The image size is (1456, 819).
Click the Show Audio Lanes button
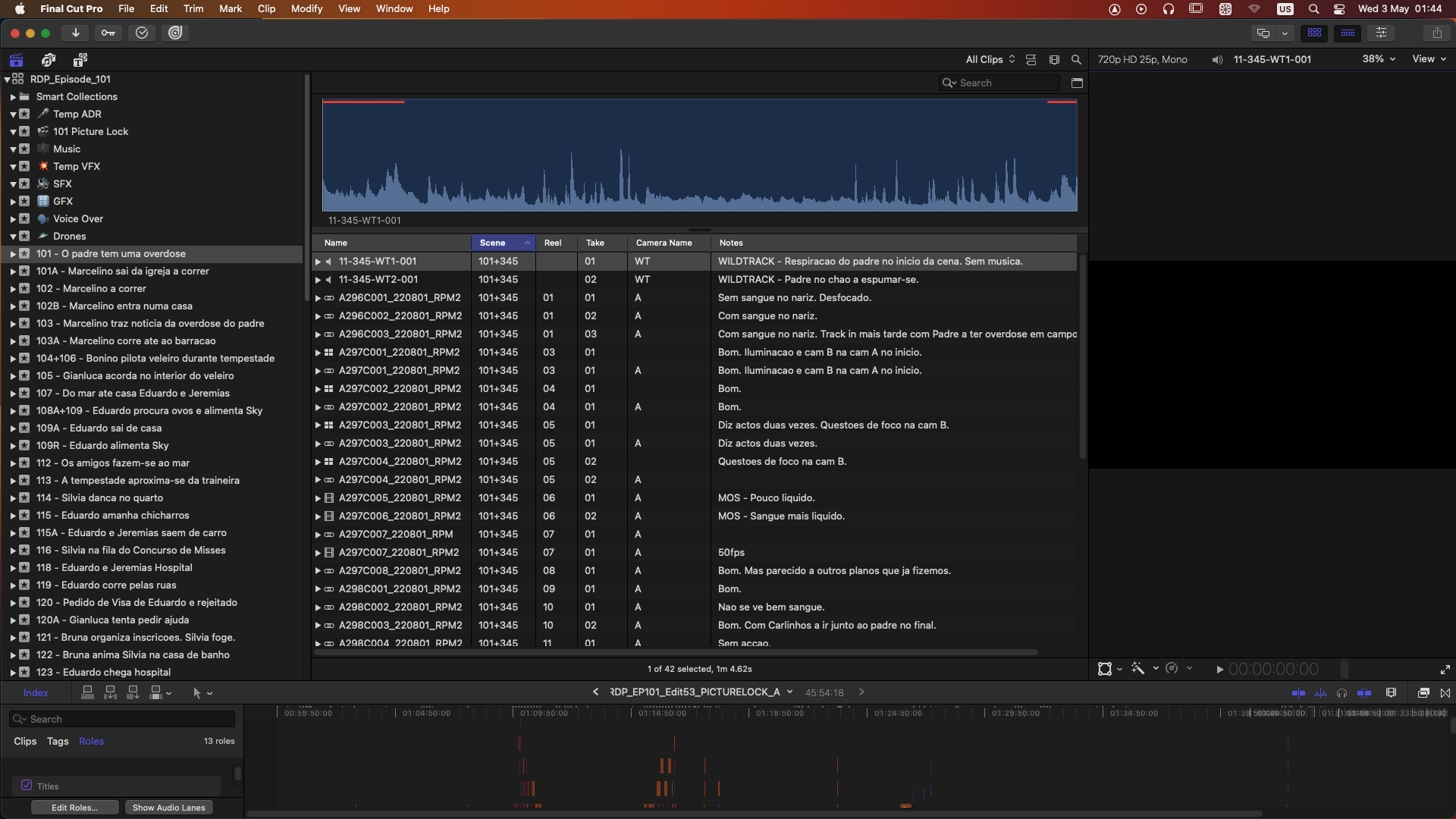coord(168,808)
